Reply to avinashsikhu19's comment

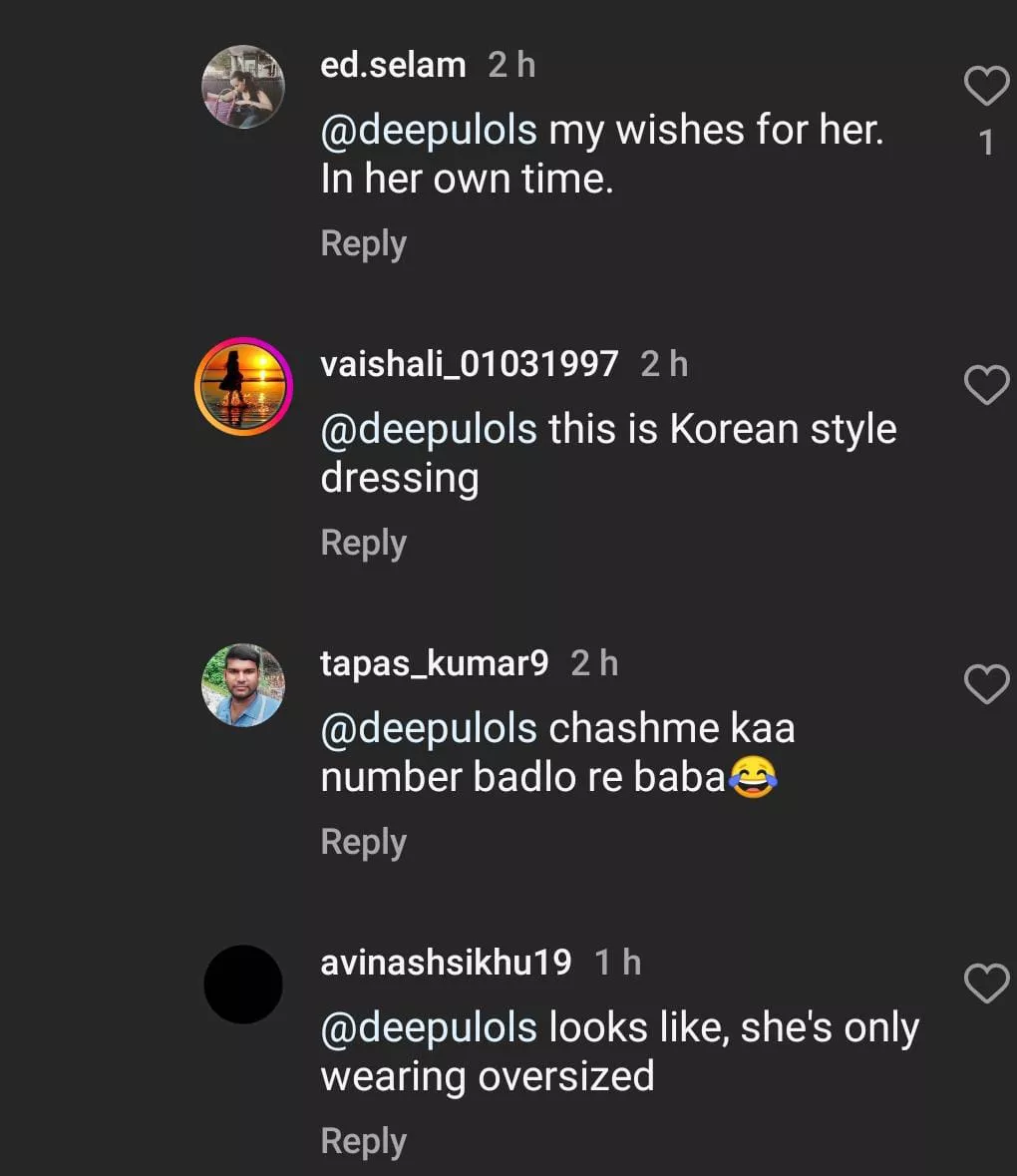click(363, 1141)
